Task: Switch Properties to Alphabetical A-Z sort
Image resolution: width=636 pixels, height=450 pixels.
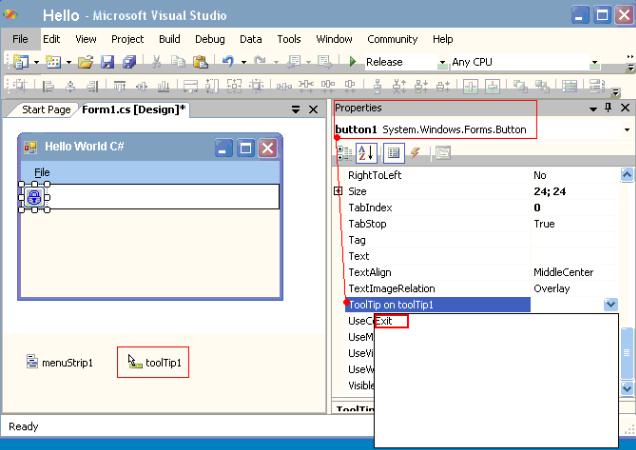Action: click(x=366, y=153)
